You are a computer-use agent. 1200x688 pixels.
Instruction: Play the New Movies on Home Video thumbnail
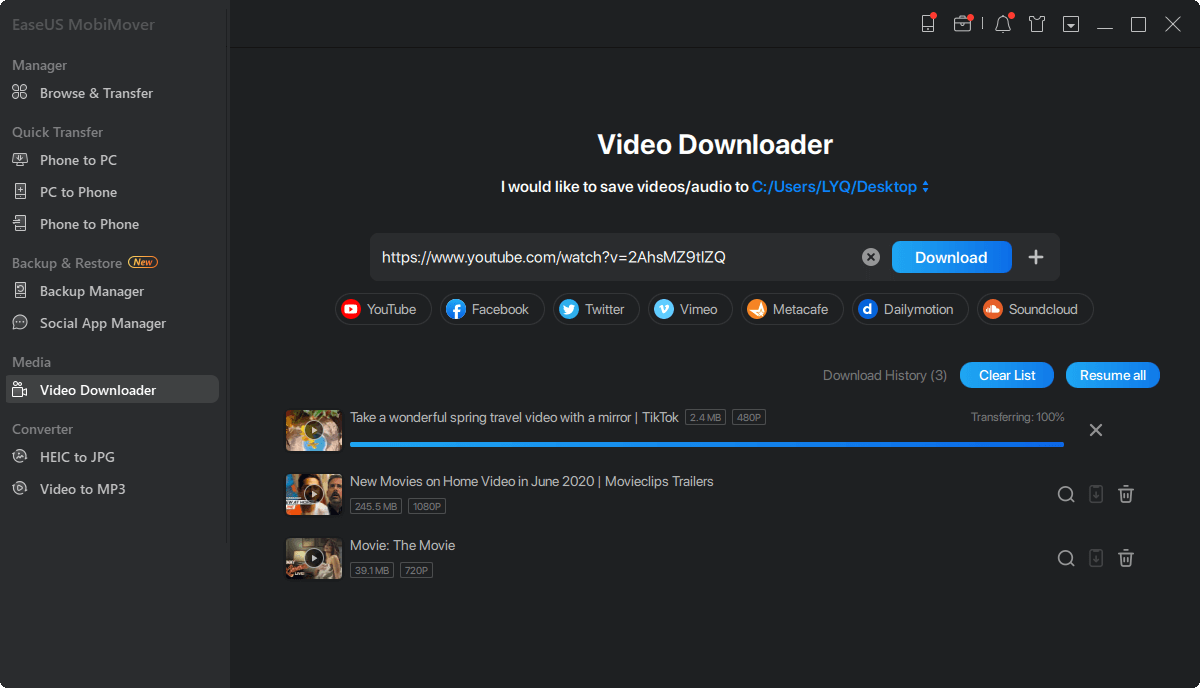pyautogui.click(x=314, y=494)
